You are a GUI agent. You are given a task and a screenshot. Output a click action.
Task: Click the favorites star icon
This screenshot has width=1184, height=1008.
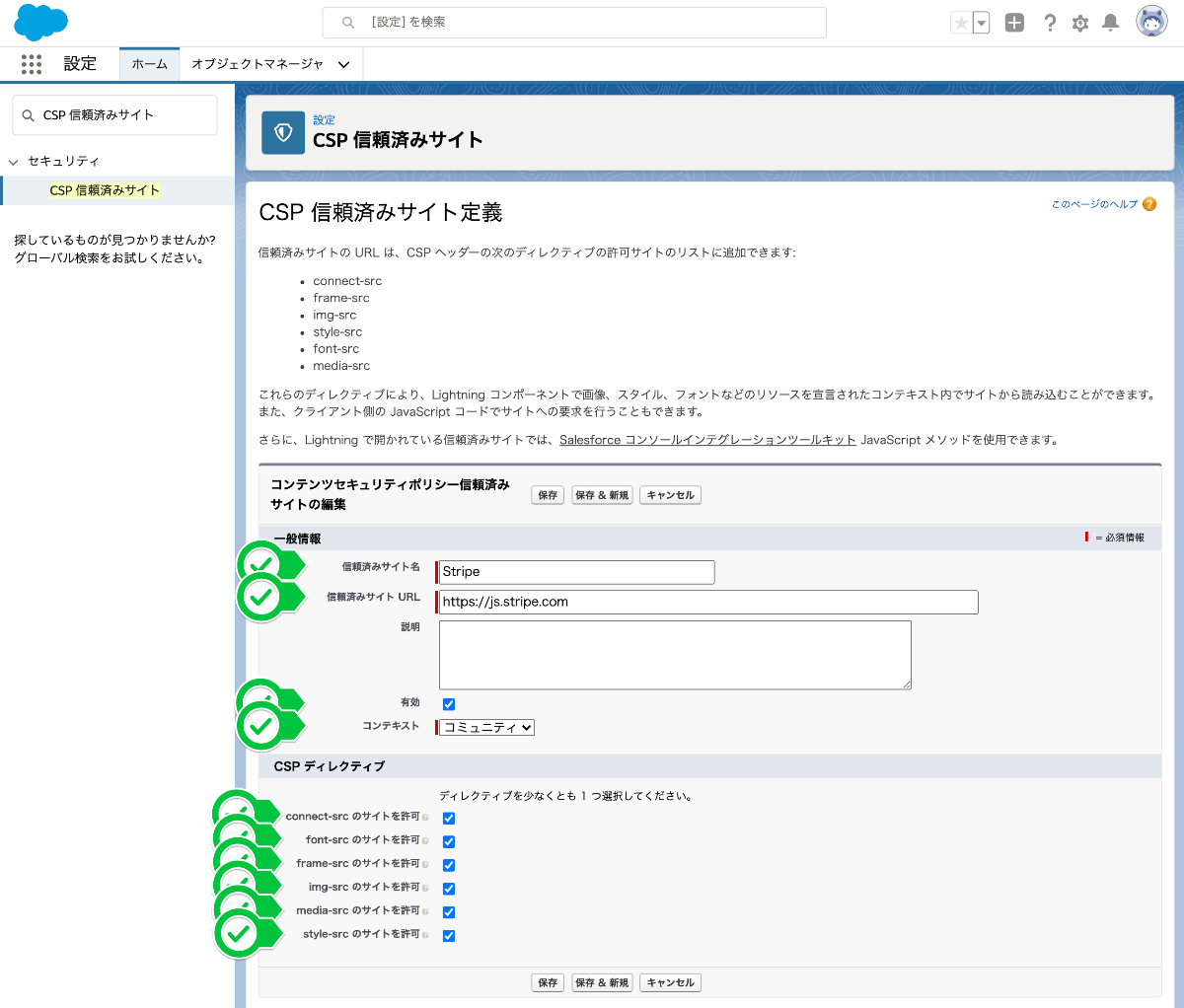coord(961,23)
